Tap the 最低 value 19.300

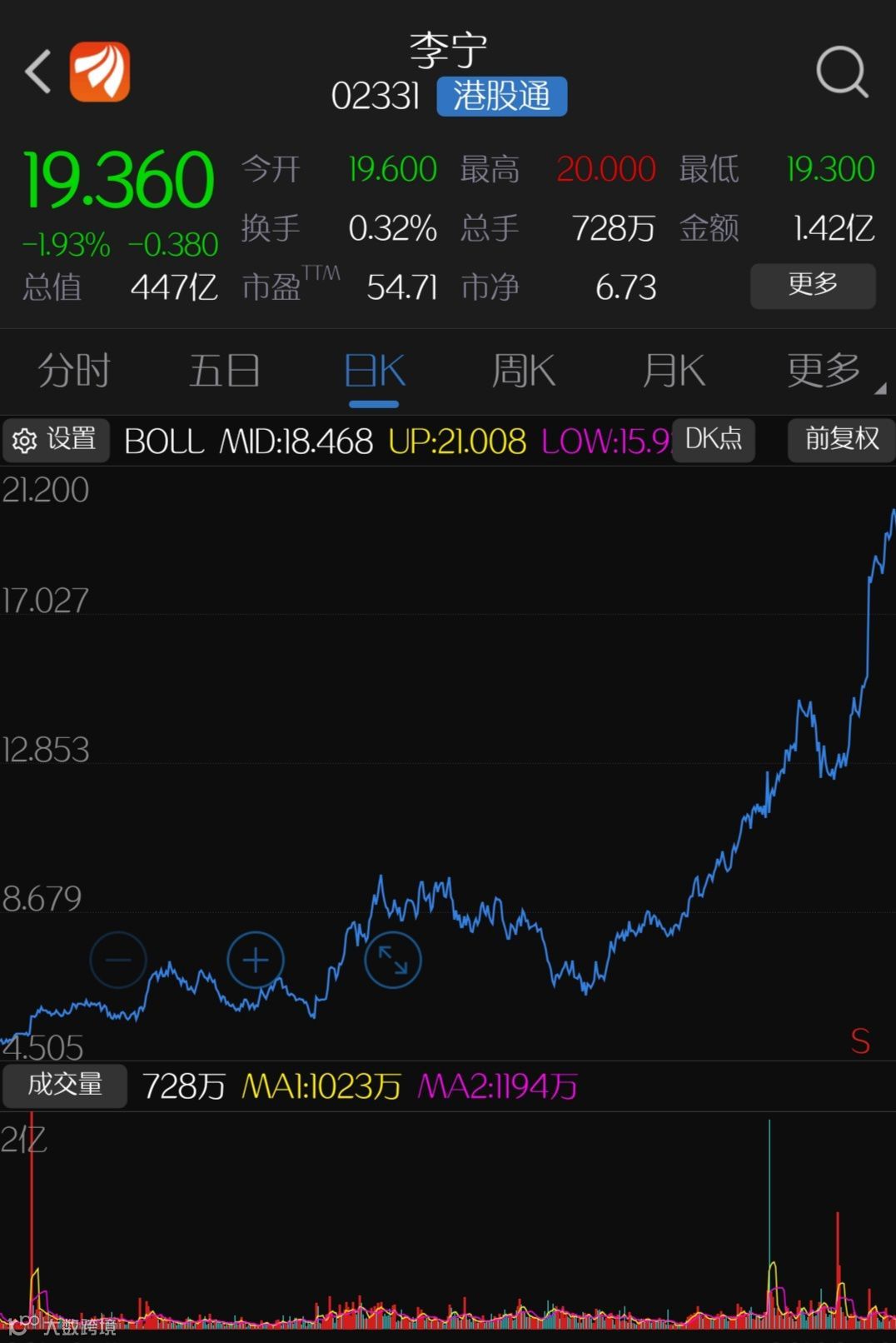coord(831,169)
